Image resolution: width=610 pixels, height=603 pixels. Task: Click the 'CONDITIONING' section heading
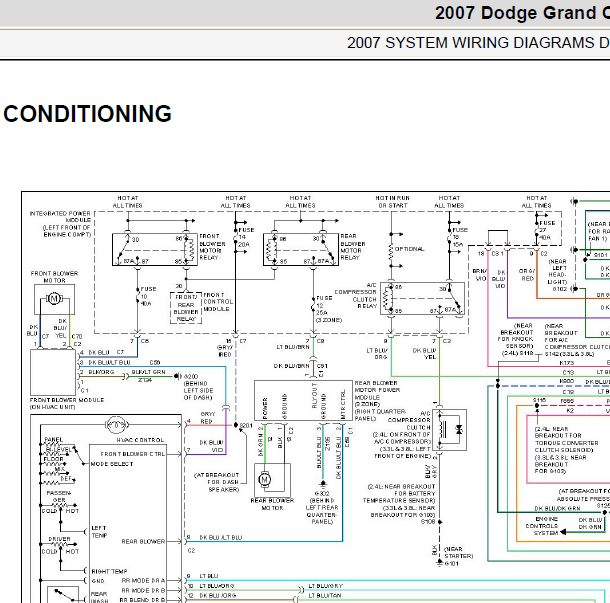coord(87,114)
